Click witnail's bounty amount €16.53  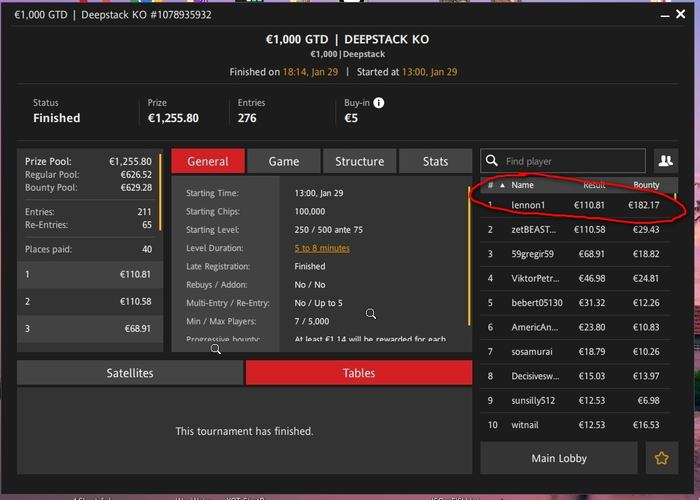pyautogui.click(x=646, y=425)
